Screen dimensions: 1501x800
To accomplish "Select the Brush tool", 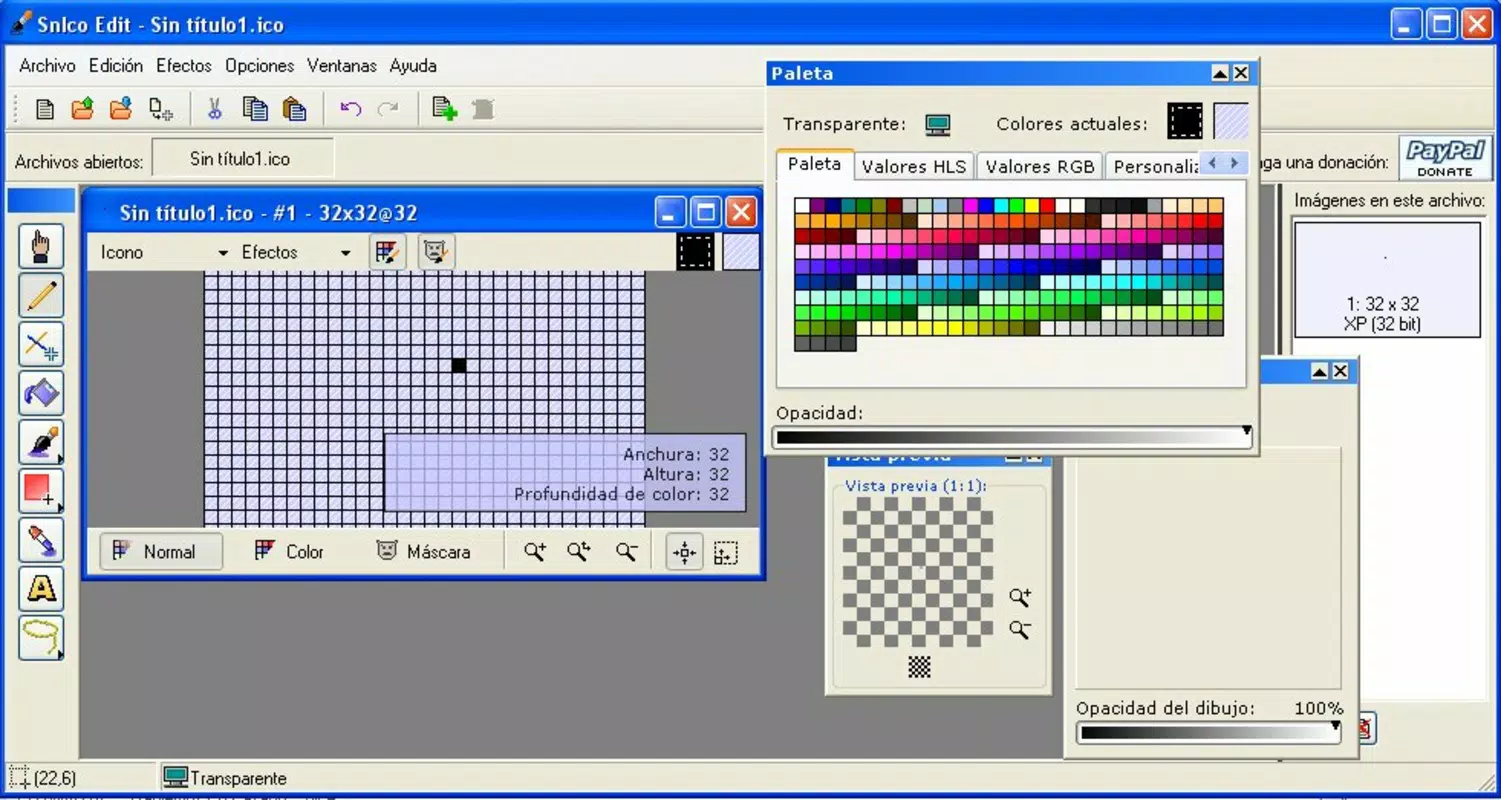I will [41, 442].
